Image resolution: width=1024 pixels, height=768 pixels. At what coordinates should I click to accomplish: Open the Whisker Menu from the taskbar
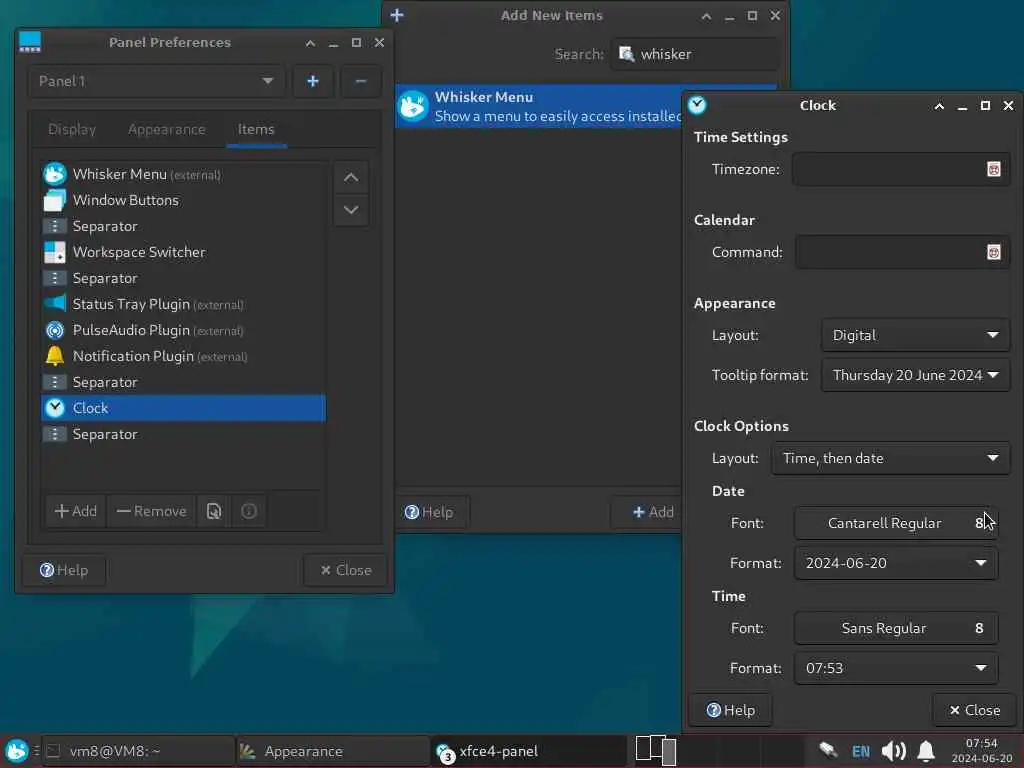[17, 751]
